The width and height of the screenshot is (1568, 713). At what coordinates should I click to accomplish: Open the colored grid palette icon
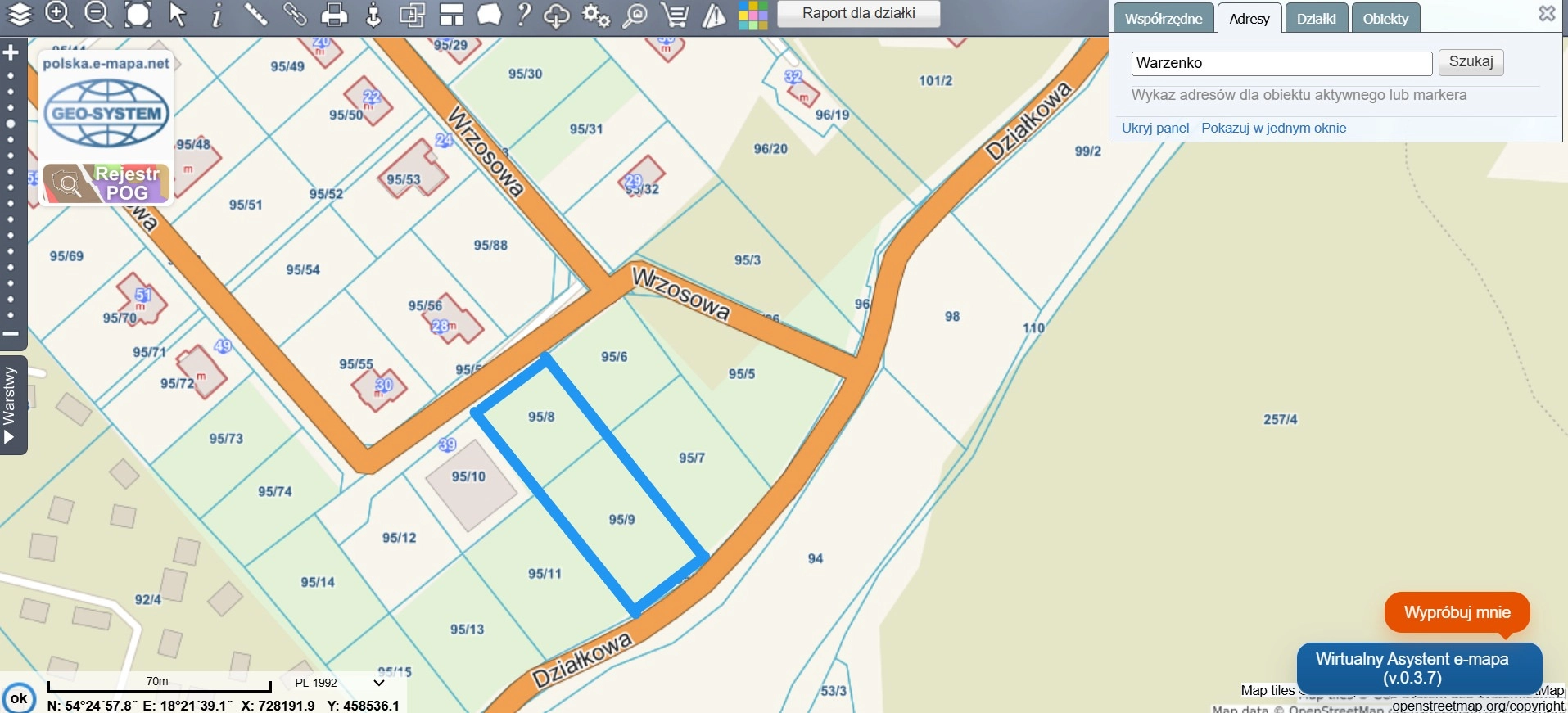752,15
